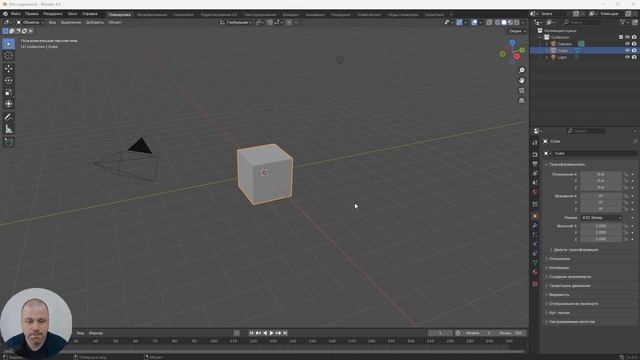This screenshot has width=640, height=360.
Task: Open the Object Data green triangle tab
Action: 535,262
